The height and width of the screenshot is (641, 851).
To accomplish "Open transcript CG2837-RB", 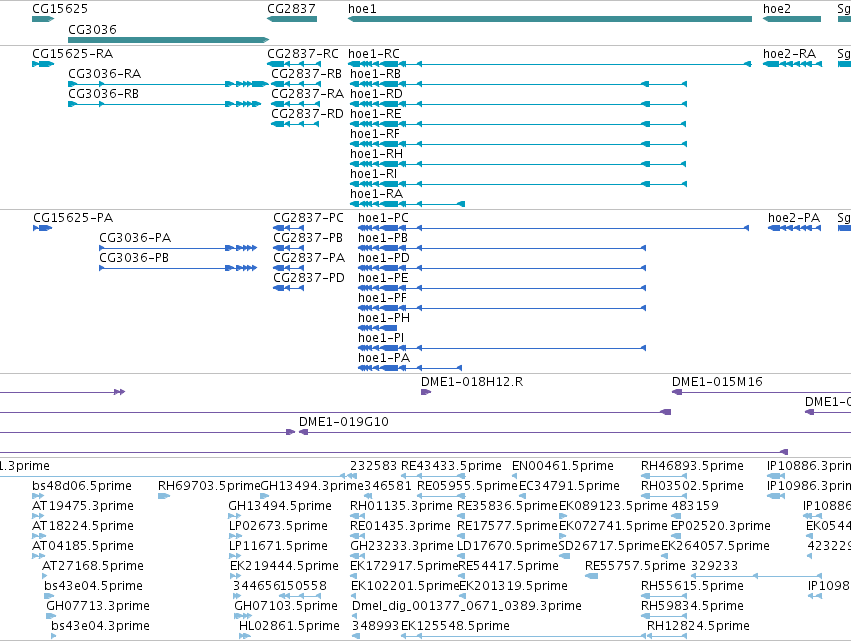I will coord(307,74).
